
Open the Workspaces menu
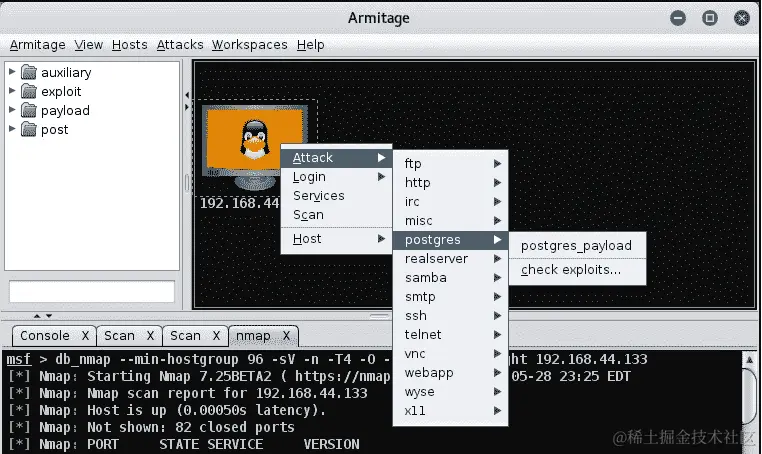(x=250, y=45)
